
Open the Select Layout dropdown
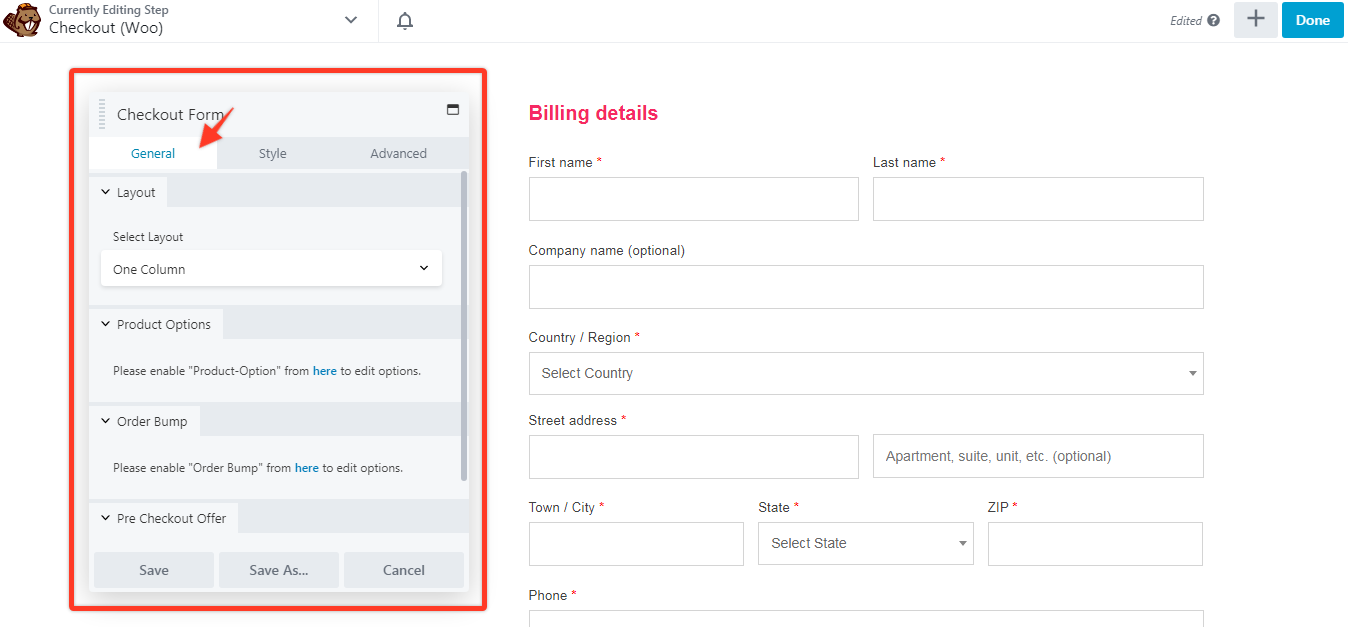pos(271,269)
